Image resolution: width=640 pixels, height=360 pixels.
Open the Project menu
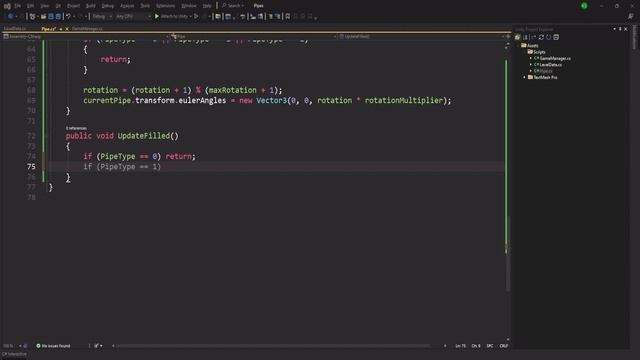73,6
